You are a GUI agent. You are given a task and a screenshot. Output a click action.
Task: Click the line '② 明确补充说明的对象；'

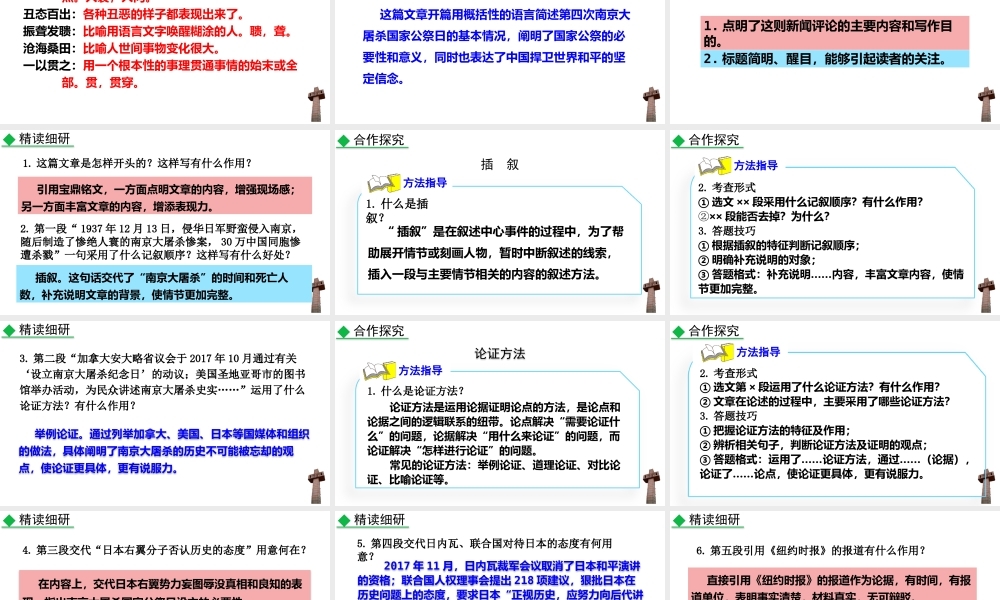click(758, 260)
